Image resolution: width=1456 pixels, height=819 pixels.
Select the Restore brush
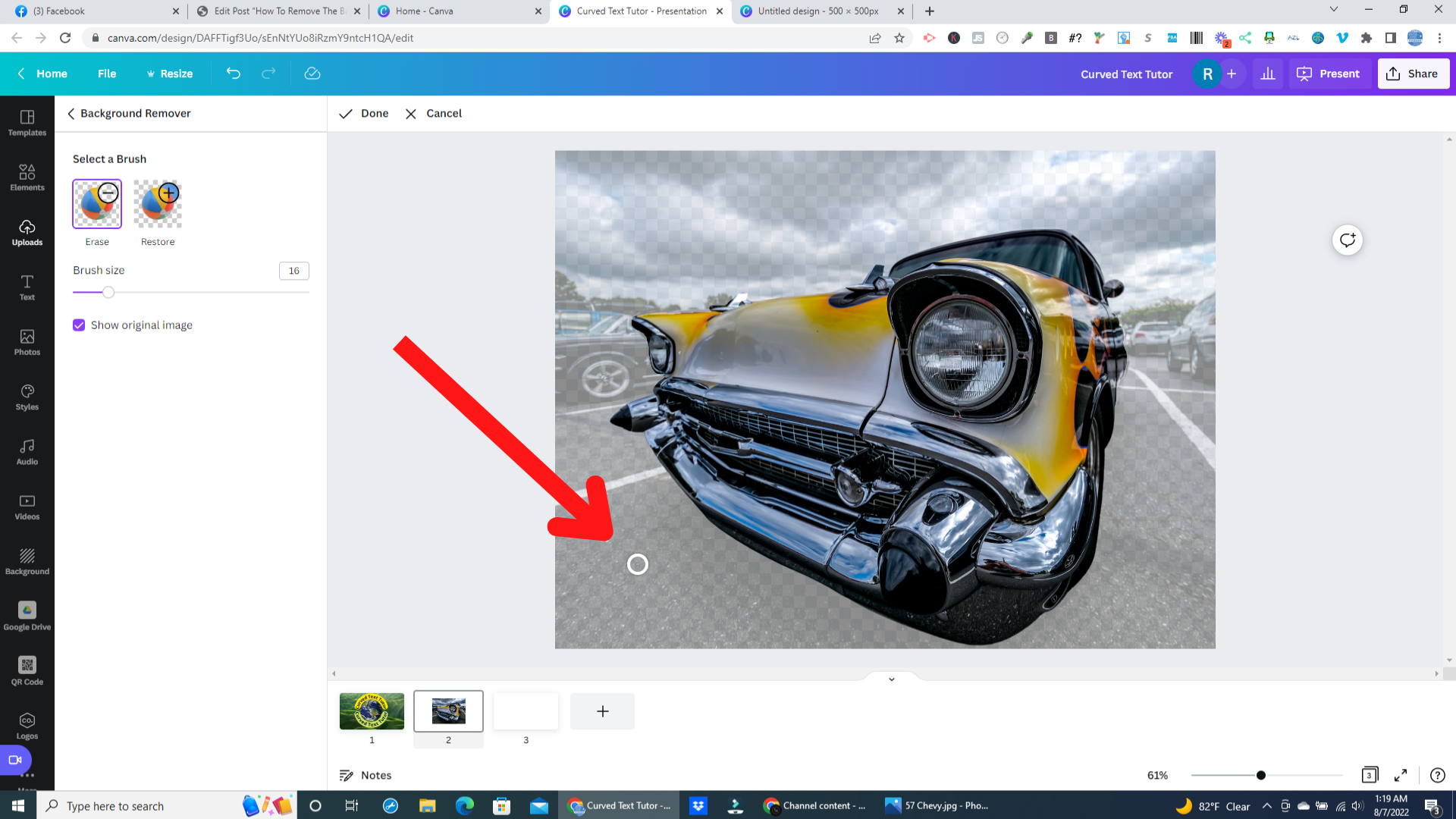(x=157, y=202)
